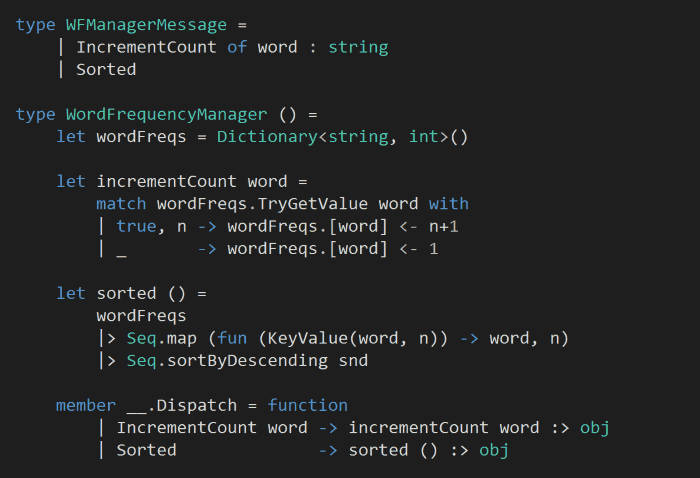Click the string type after 'of word'
Screen dimensions: 700x478
(358, 47)
